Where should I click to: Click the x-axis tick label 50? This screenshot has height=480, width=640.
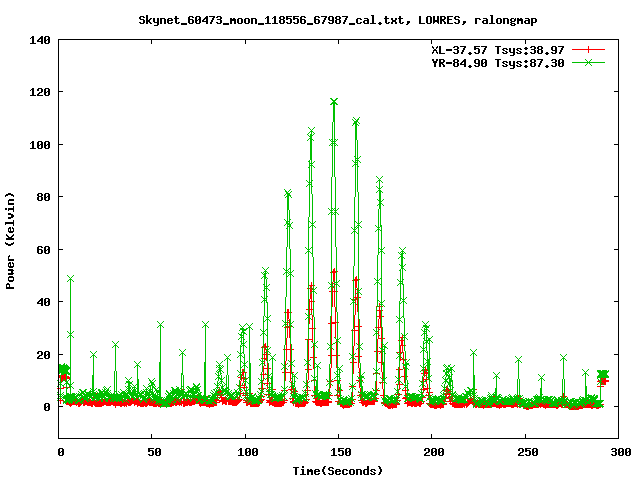click(154, 452)
